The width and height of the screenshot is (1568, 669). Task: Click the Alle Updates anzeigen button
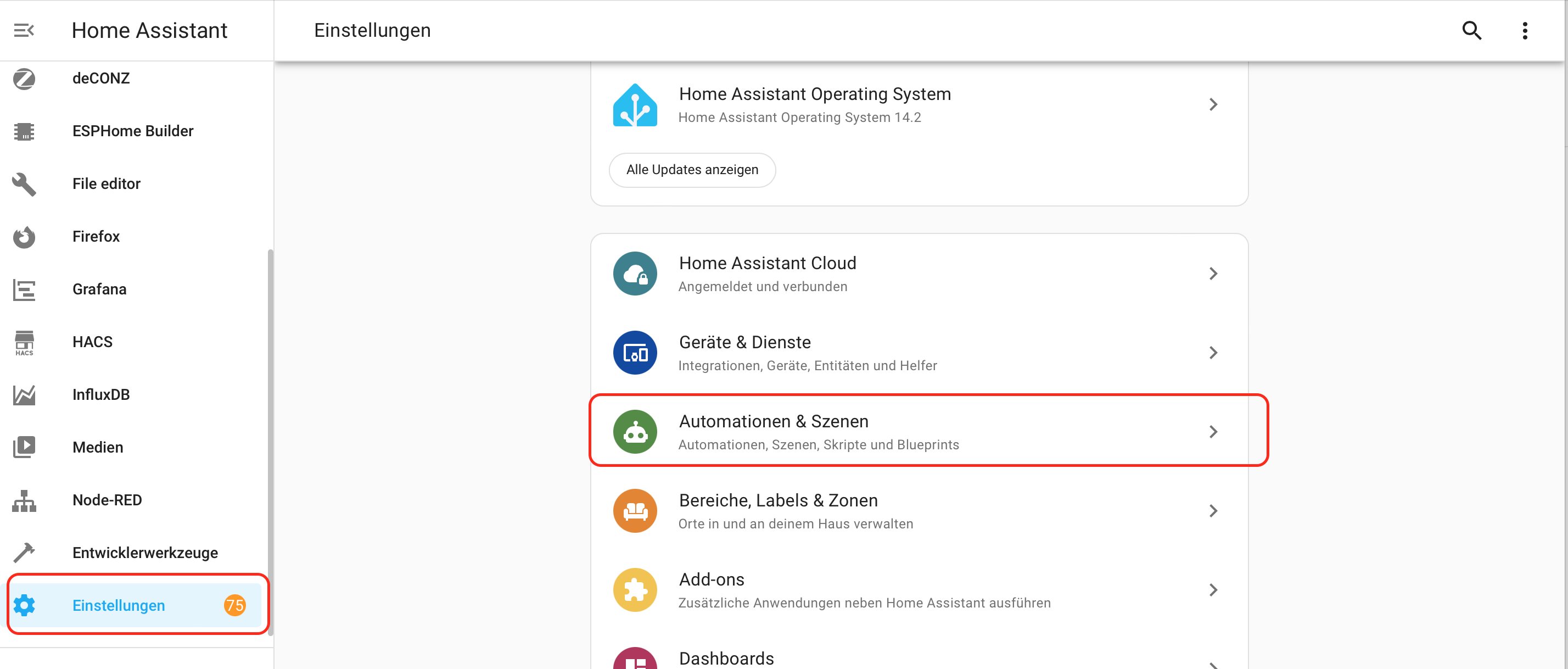click(692, 170)
